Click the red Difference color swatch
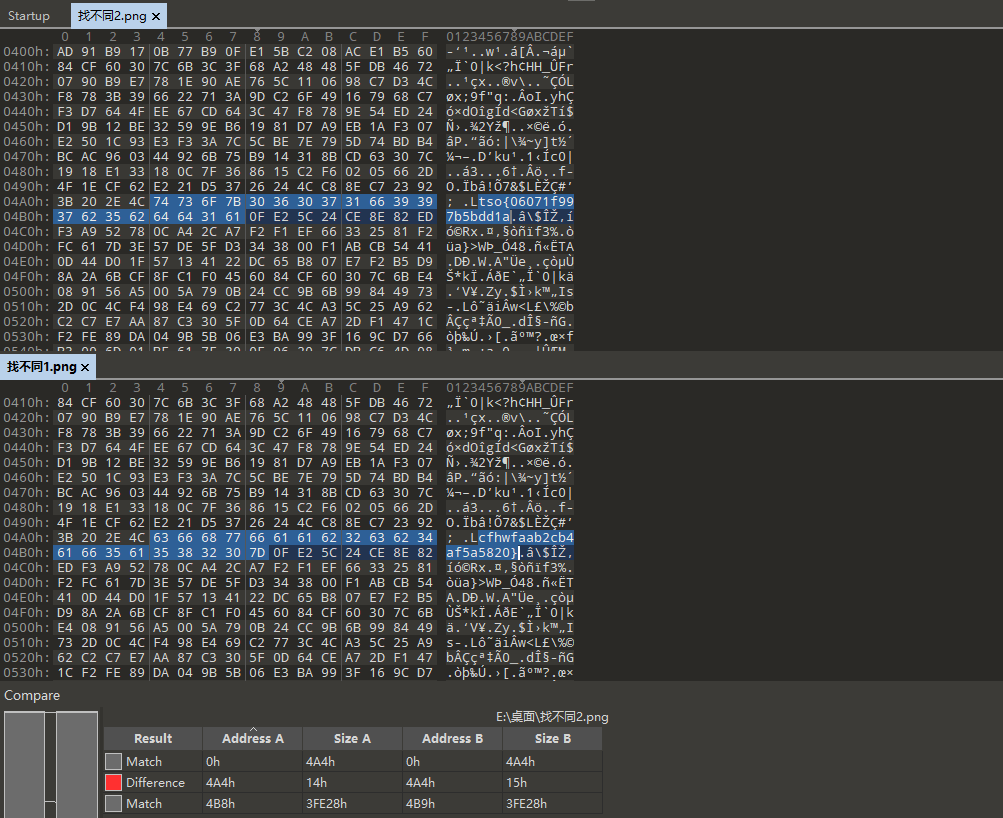The image size is (1003, 818). point(113,782)
